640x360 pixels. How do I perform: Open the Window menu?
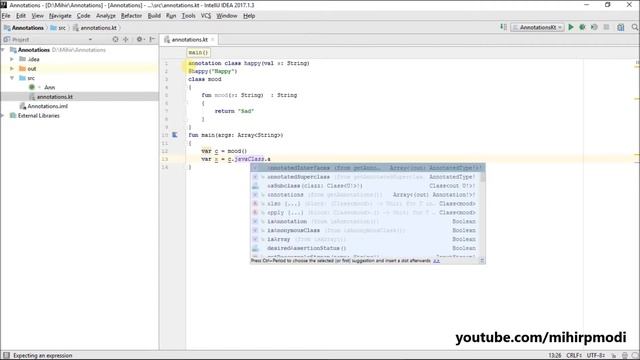(x=227, y=16)
